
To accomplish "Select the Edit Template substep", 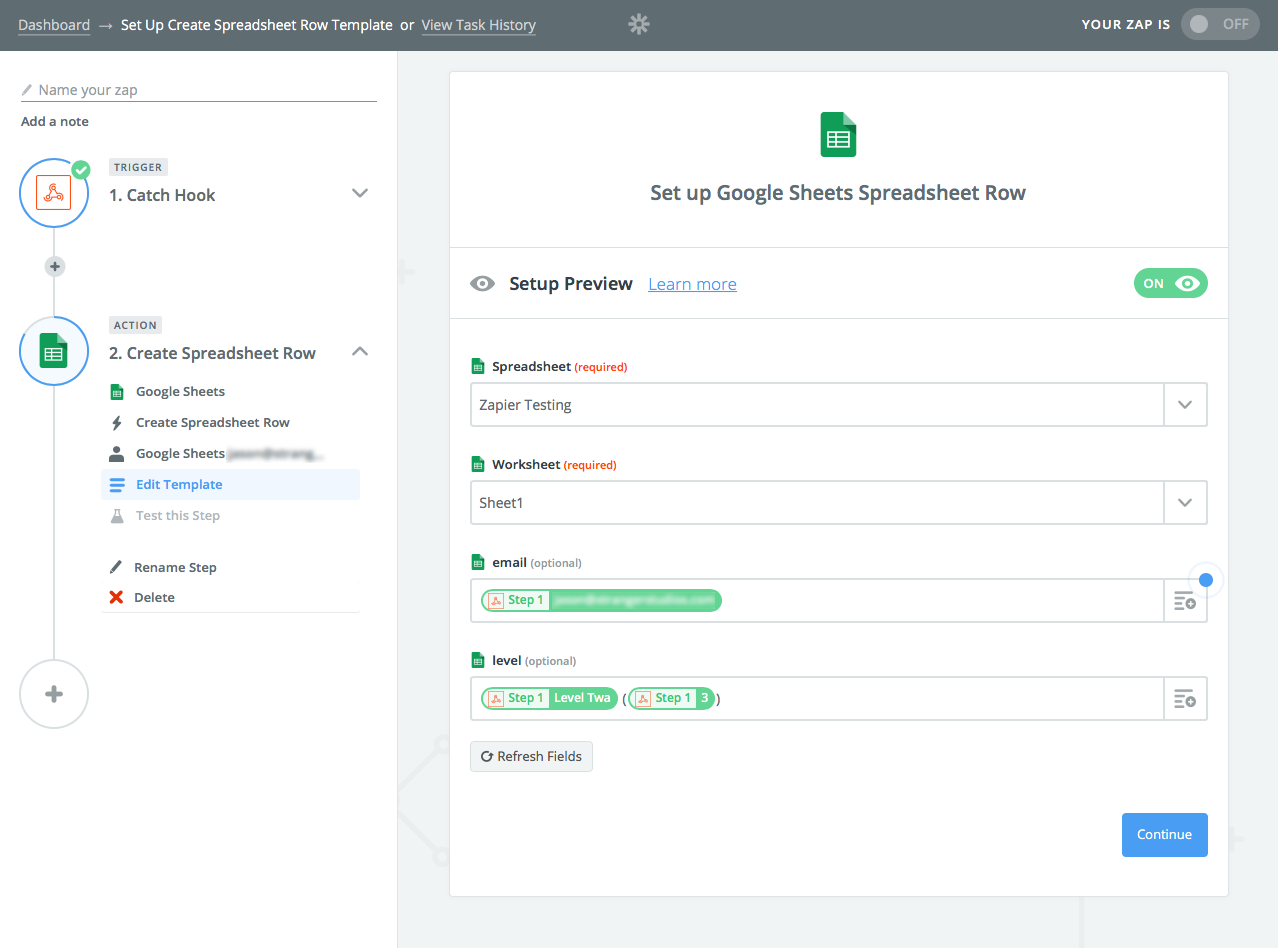I will tap(230, 485).
